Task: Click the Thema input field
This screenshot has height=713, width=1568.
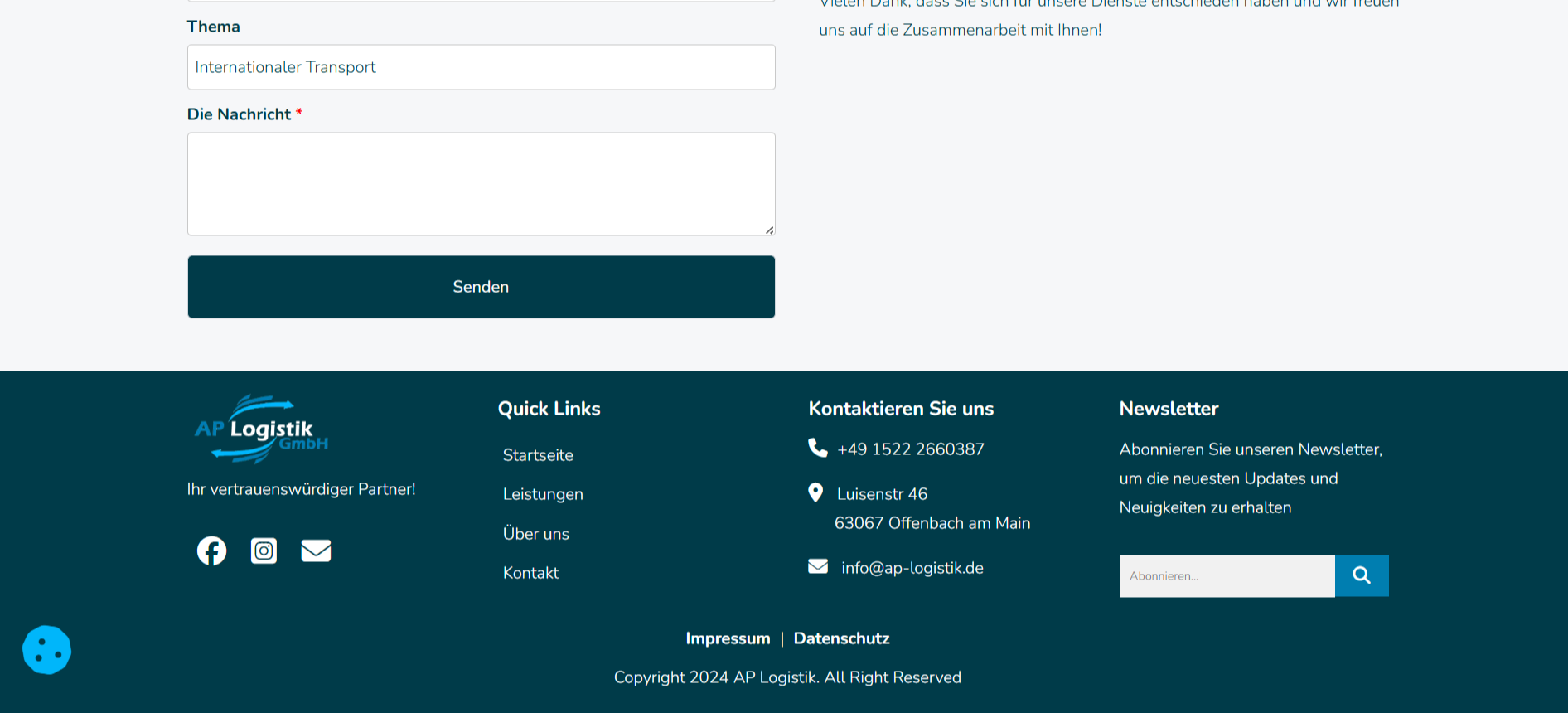Action: click(481, 67)
